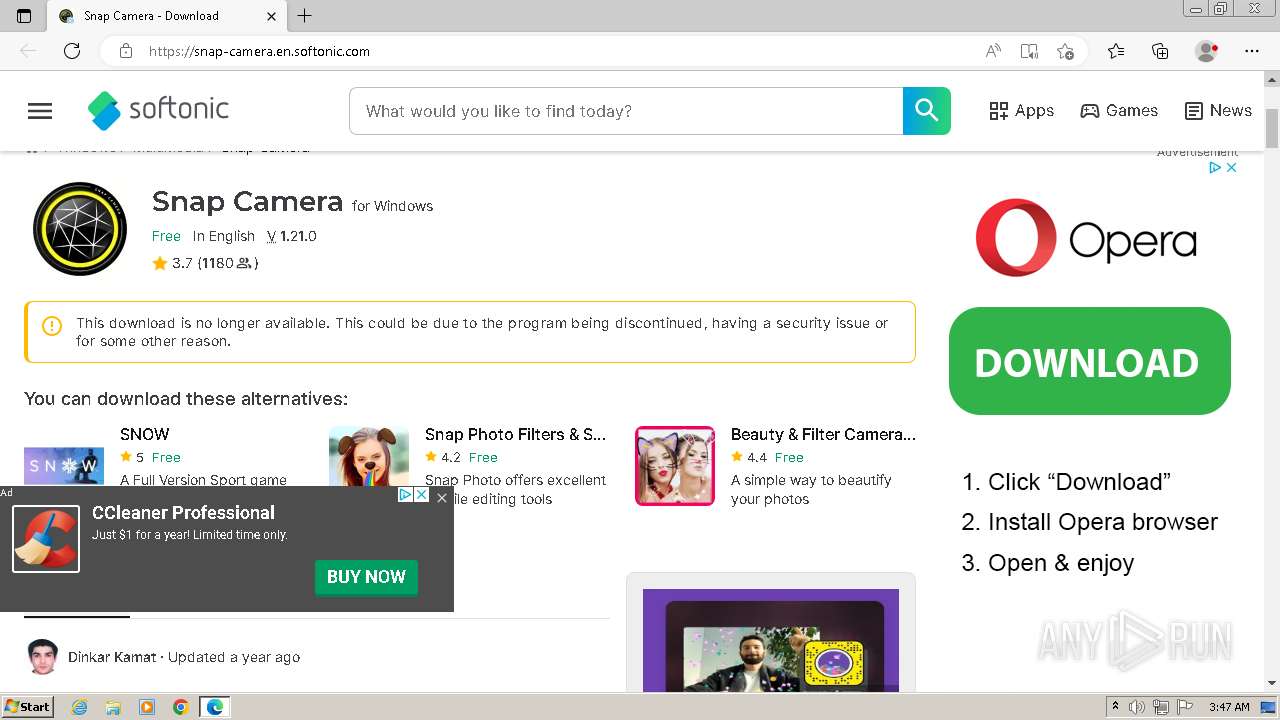Open the Apps section
This screenshot has height=720, width=1280.
click(x=1021, y=111)
